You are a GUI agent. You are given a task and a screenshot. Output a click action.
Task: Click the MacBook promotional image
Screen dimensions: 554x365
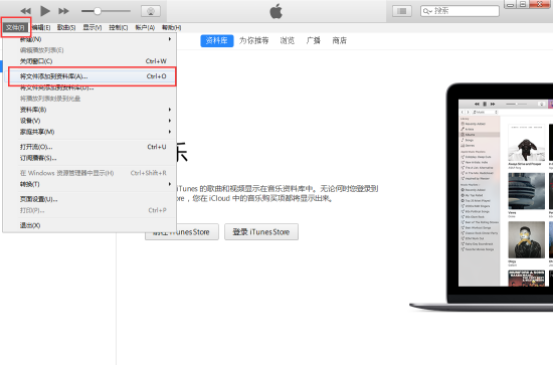coord(481,197)
